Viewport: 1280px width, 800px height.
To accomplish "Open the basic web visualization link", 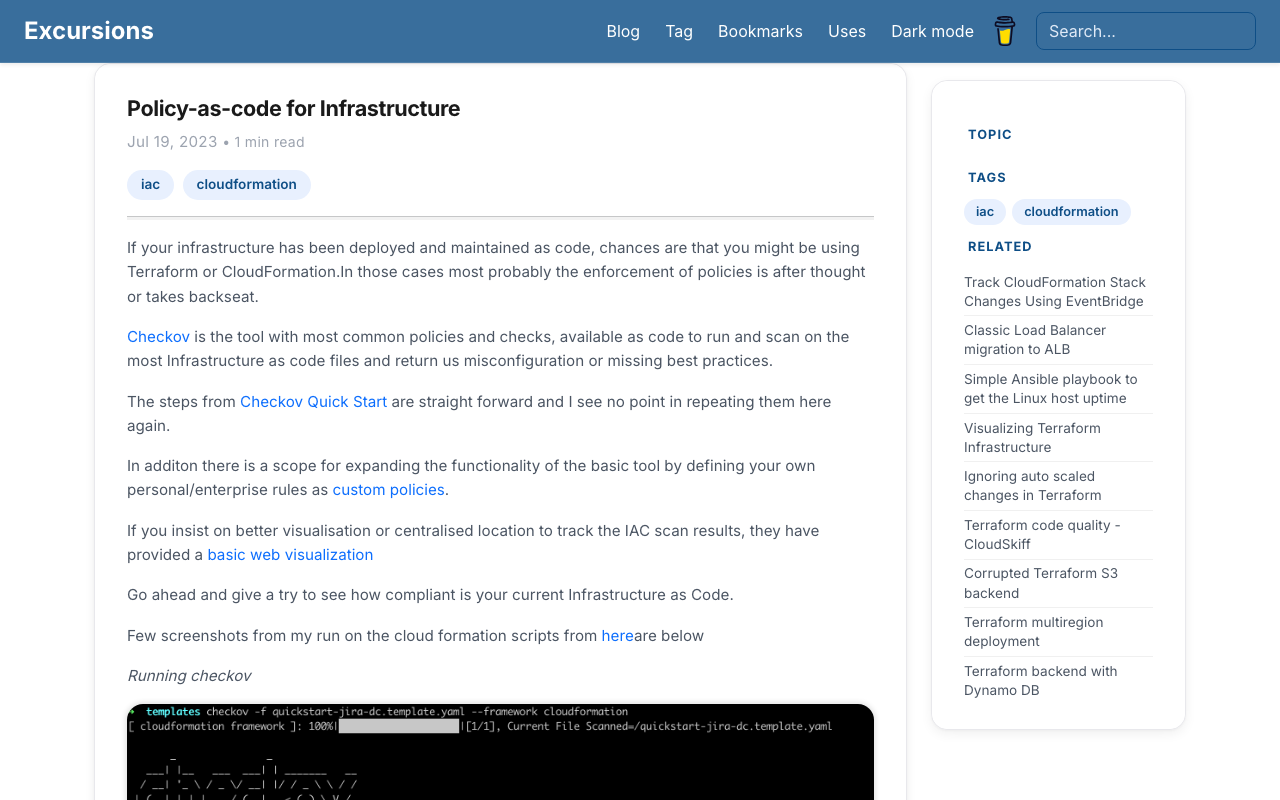I will pyautogui.click(x=290, y=554).
